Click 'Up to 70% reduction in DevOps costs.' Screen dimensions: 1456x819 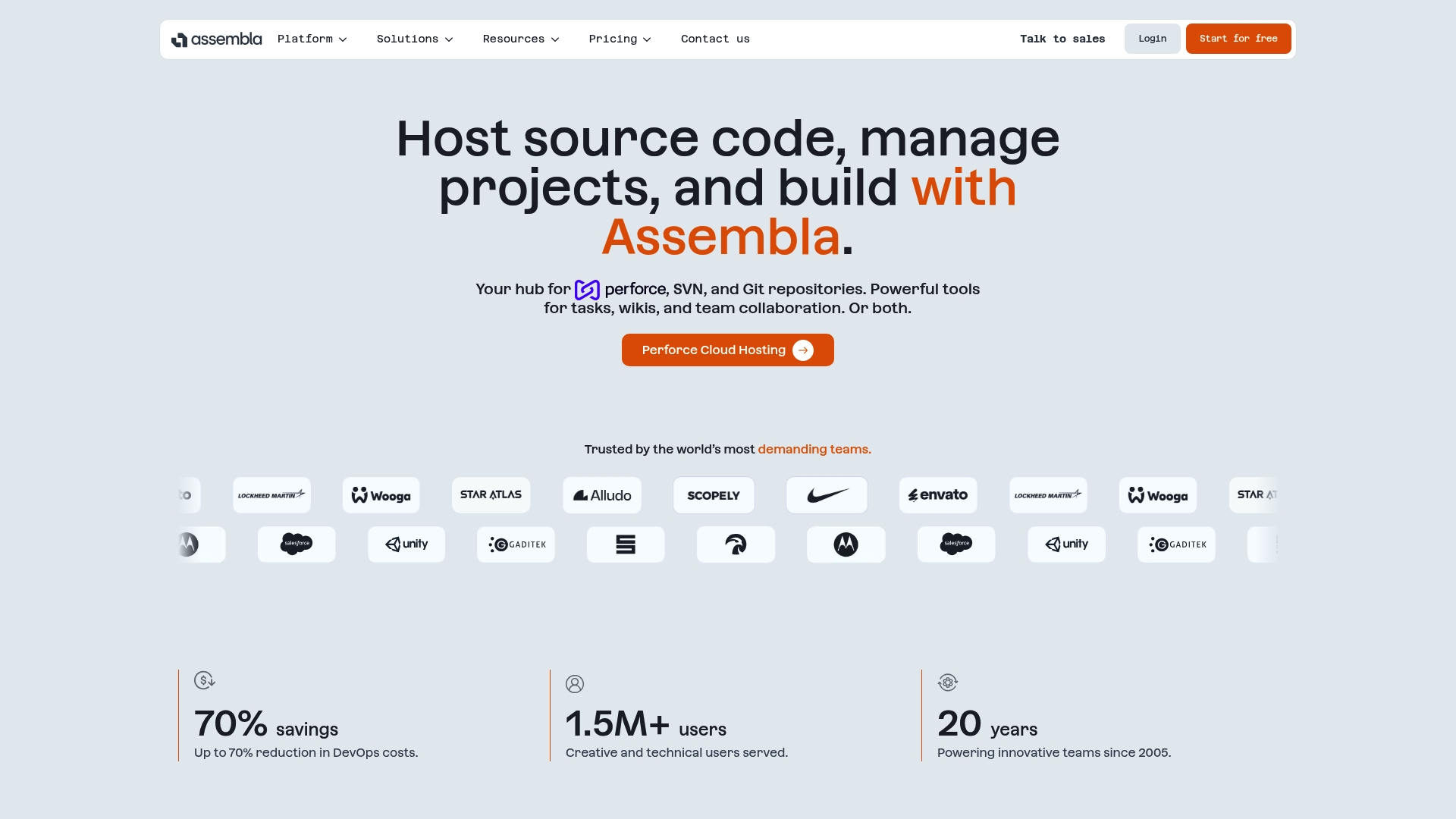[x=306, y=753]
